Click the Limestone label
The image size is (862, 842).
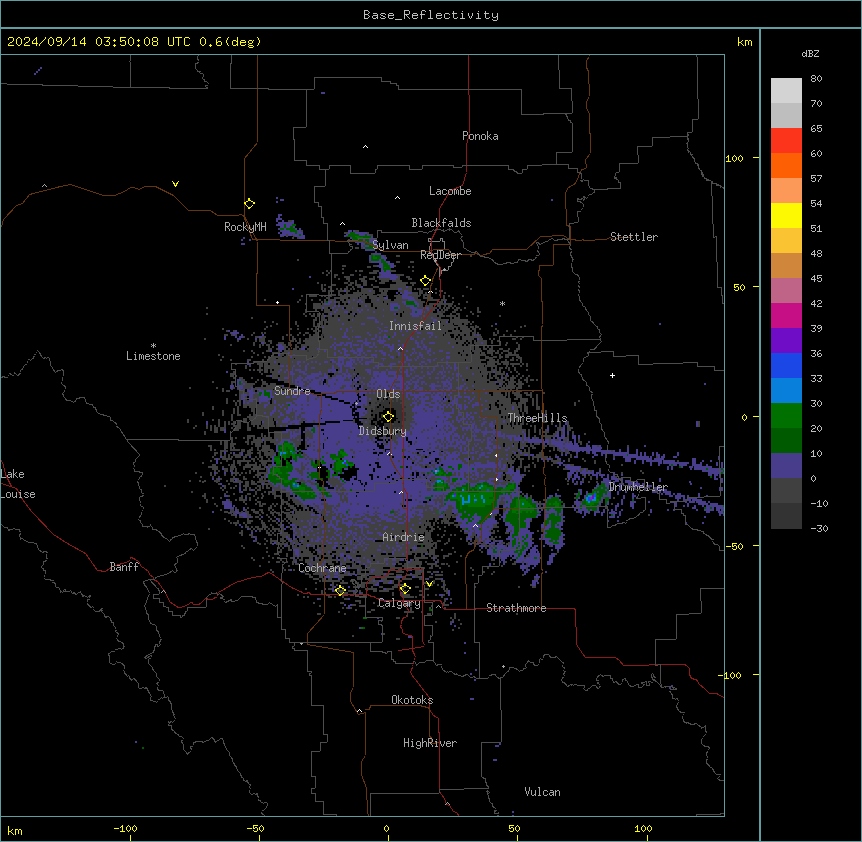tap(153, 356)
